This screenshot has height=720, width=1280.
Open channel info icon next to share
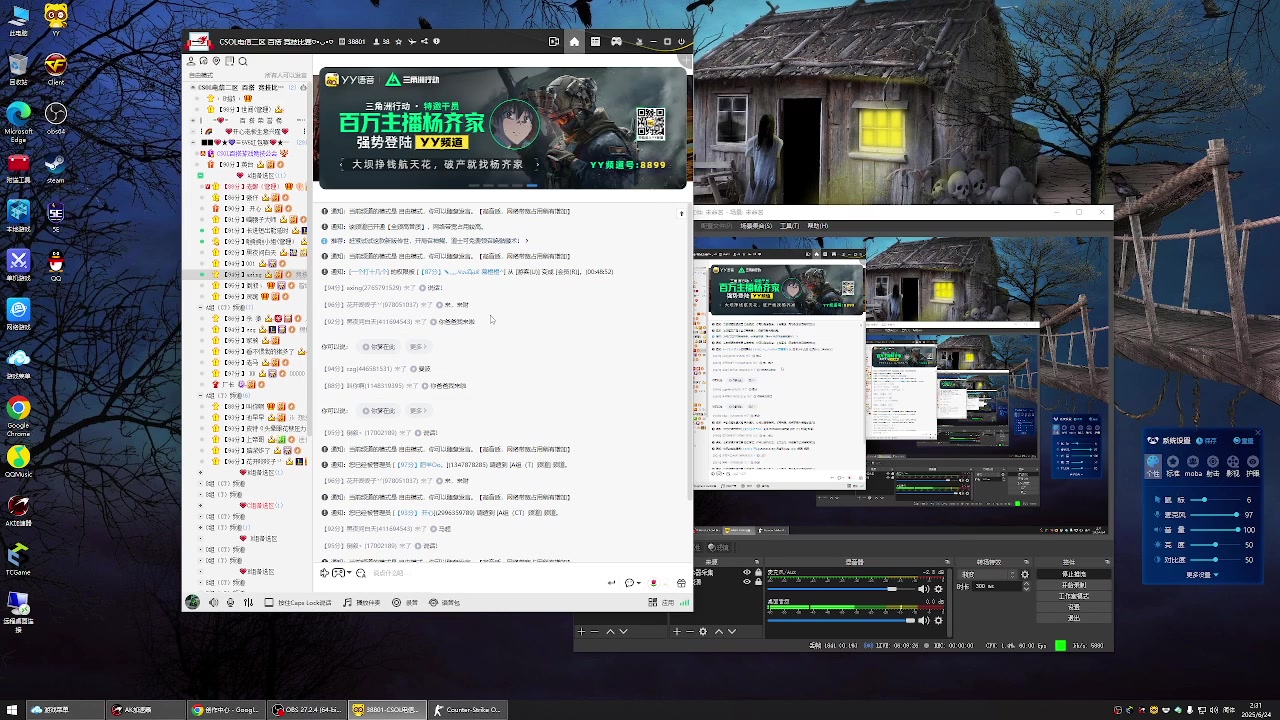(x=436, y=42)
